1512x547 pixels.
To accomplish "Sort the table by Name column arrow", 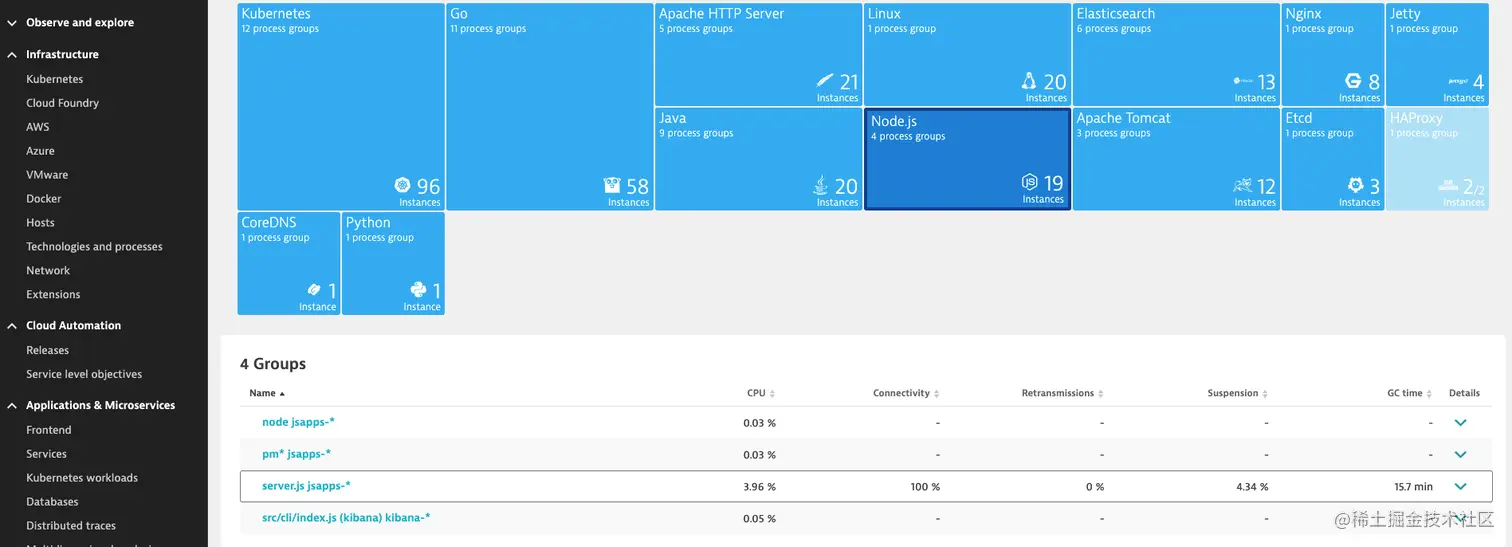I will tap(282, 394).
